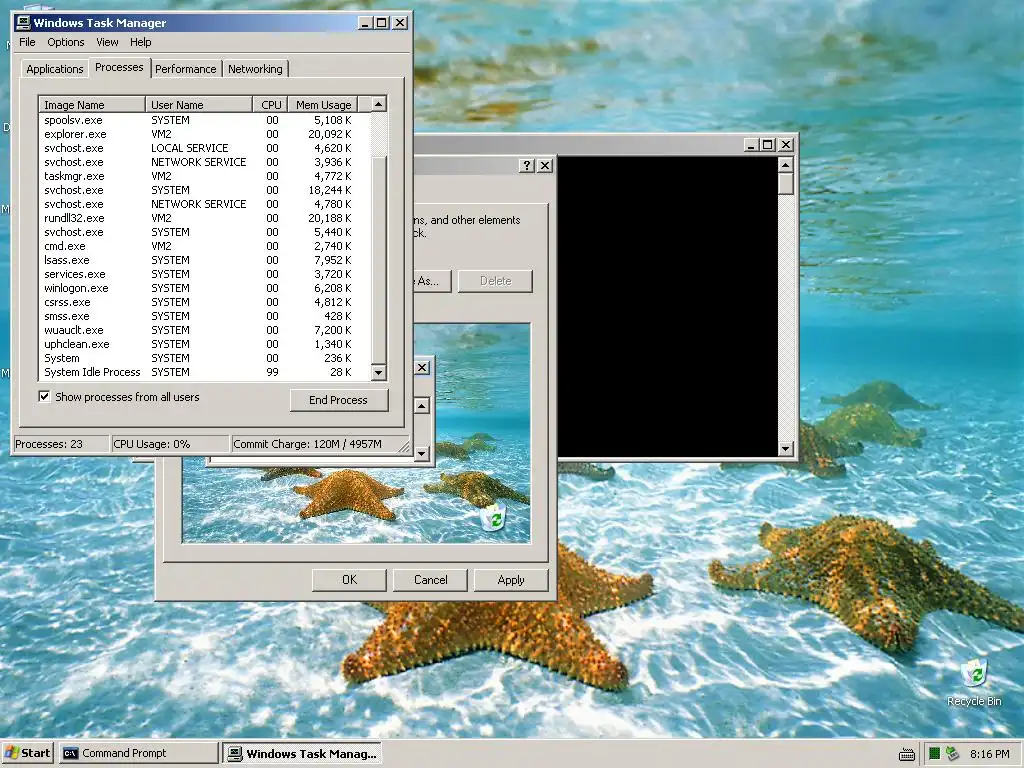Select the csrss.exe process row
1024x768 pixels.
click(x=204, y=302)
